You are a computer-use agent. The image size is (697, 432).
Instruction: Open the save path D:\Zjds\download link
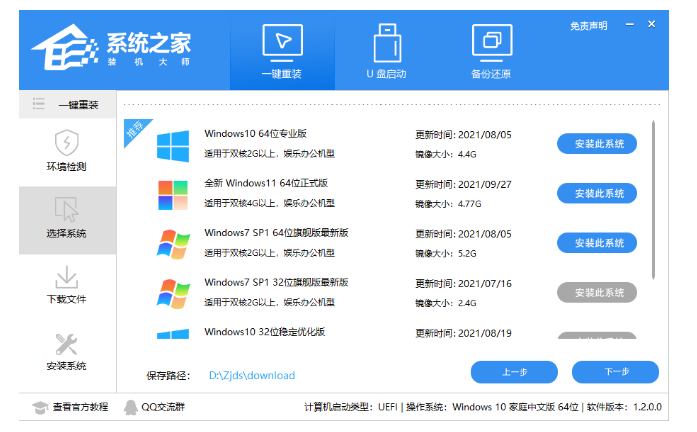tap(252, 376)
